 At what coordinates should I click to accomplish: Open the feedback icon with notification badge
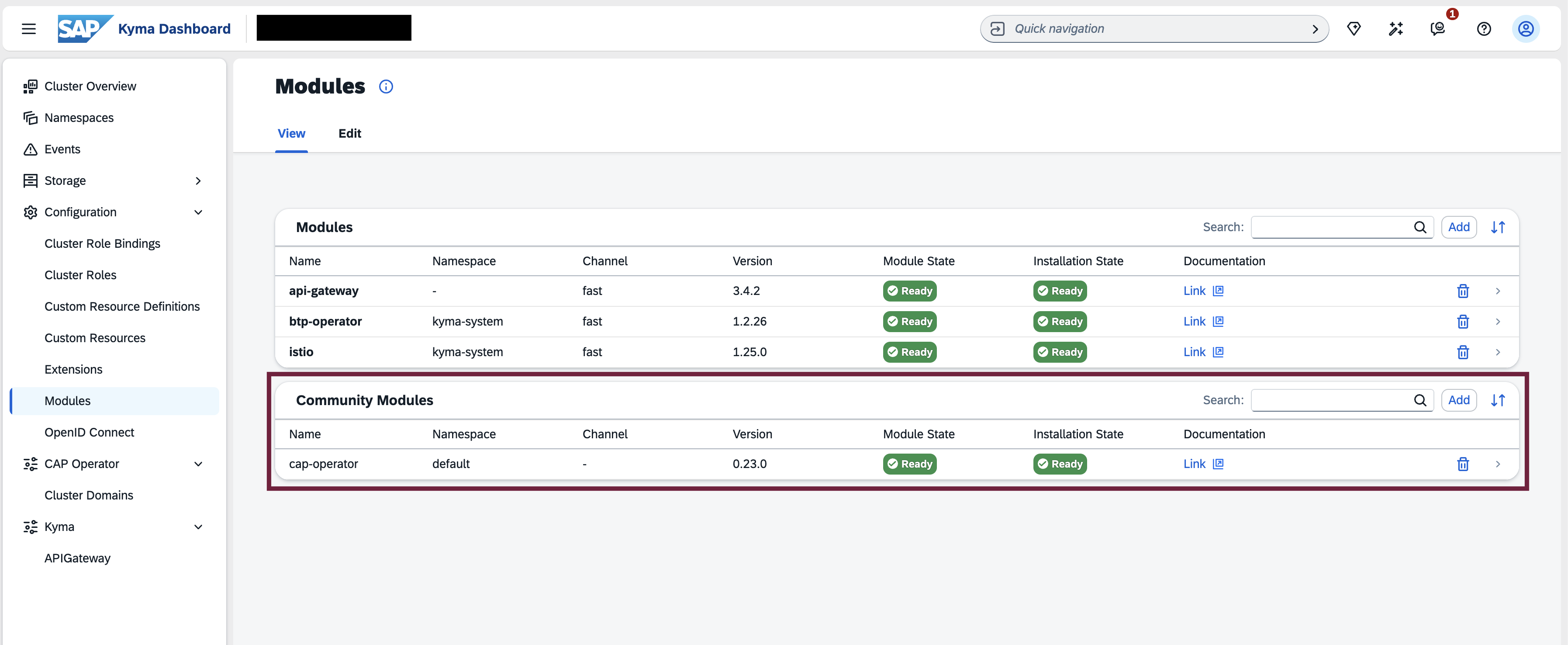(x=1438, y=29)
